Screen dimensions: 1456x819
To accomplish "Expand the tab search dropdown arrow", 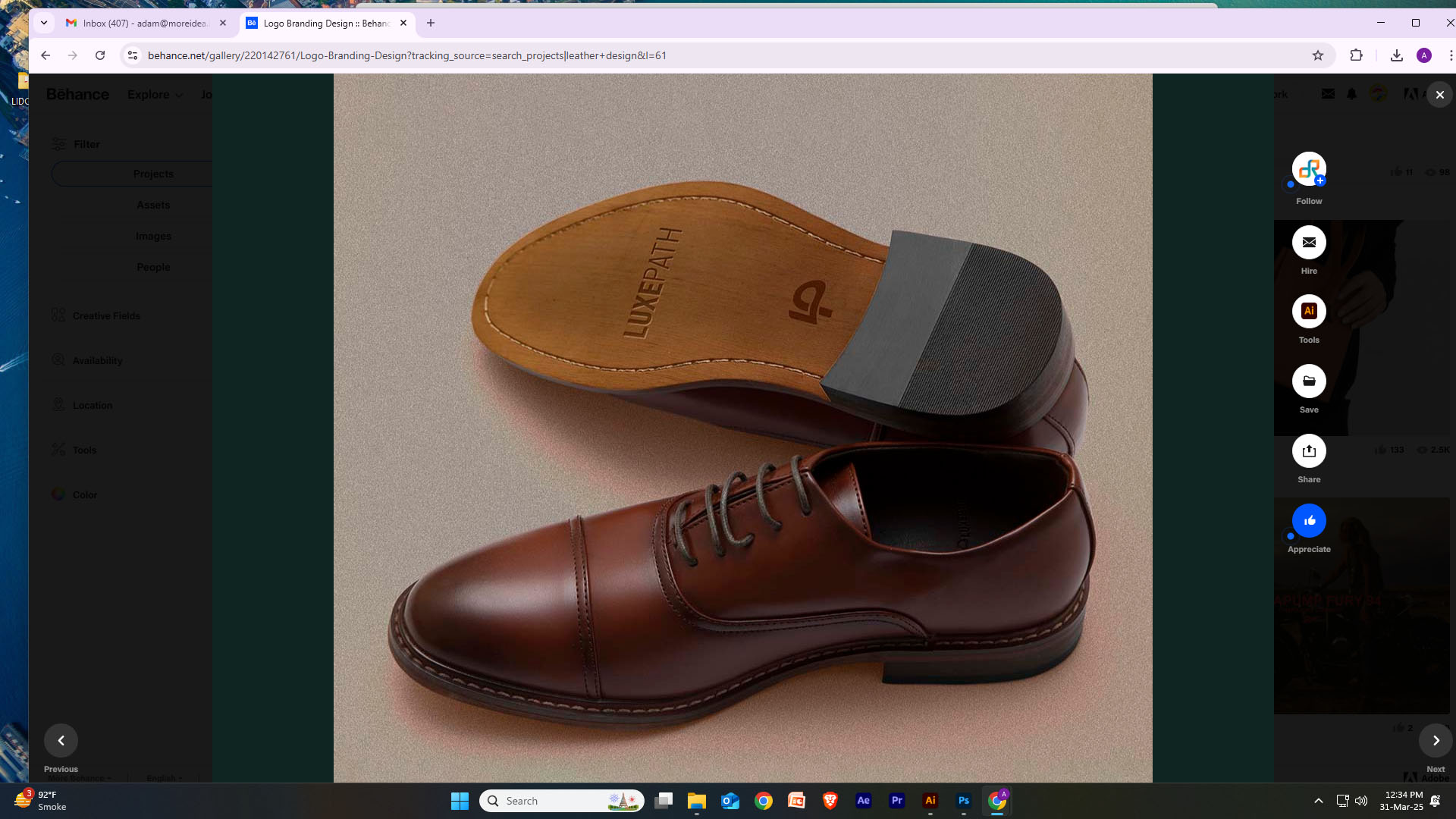I will [x=44, y=24].
